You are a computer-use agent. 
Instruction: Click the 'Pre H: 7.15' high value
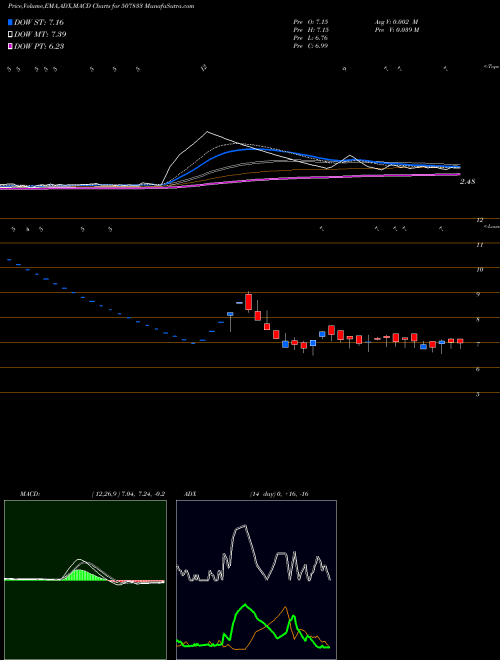tap(311, 30)
